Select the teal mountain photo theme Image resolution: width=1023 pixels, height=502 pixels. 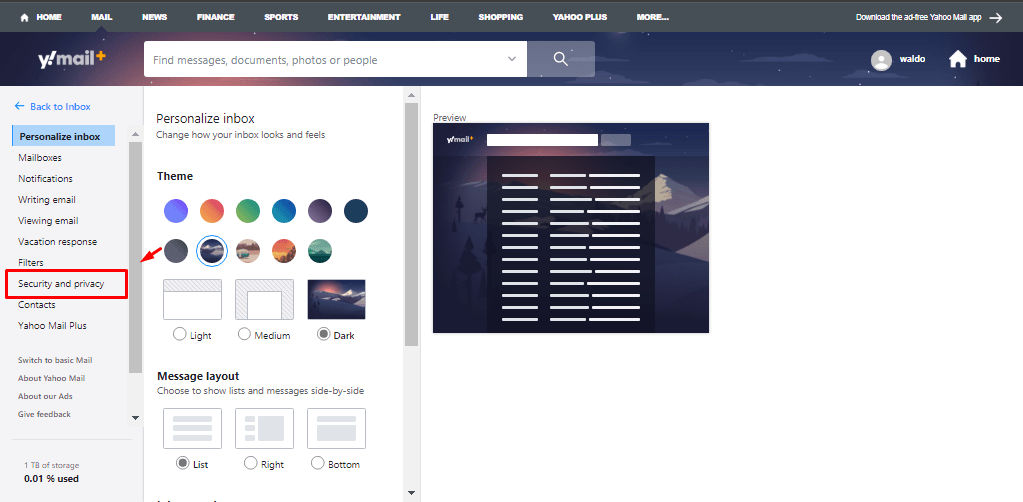click(320, 251)
